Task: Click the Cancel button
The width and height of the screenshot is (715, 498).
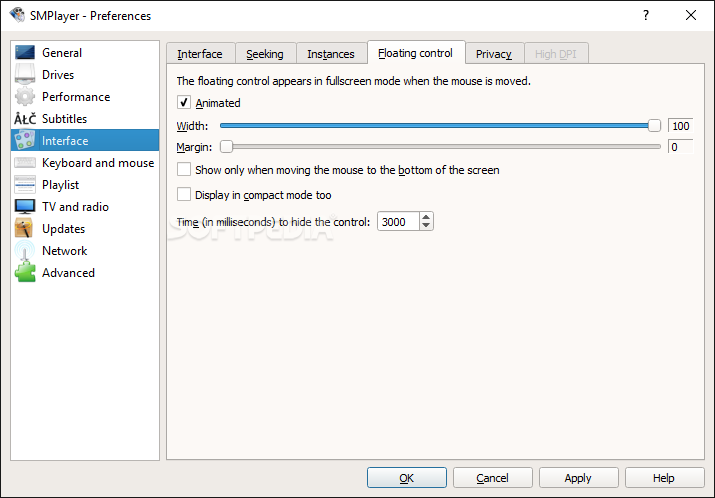Action: [492, 477]
